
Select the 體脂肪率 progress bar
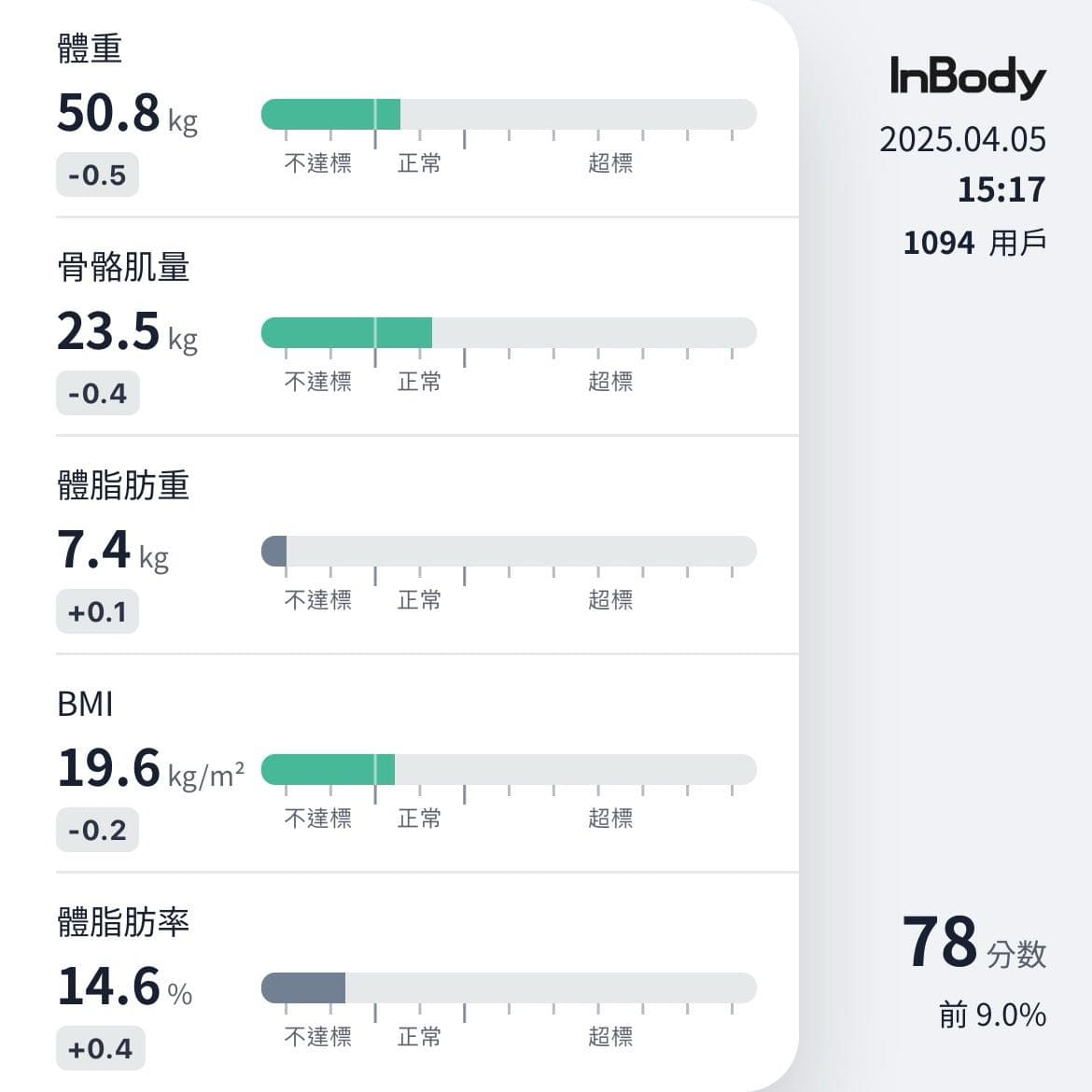(509, 987)
